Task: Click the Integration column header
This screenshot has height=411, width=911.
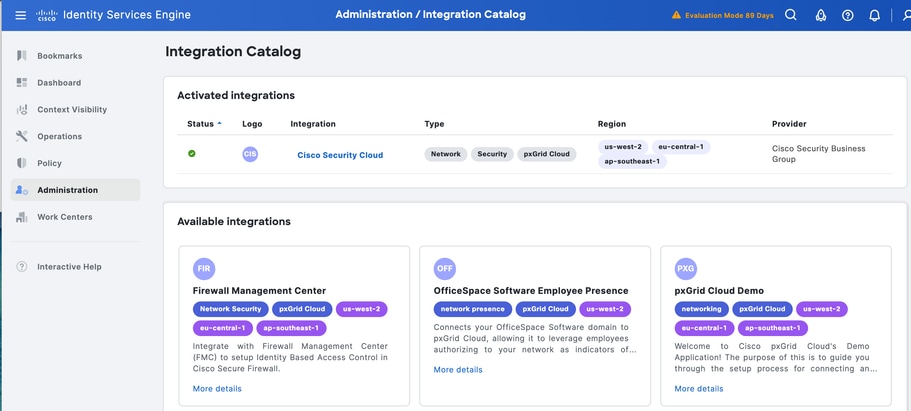Action: [x=313, y=124]
